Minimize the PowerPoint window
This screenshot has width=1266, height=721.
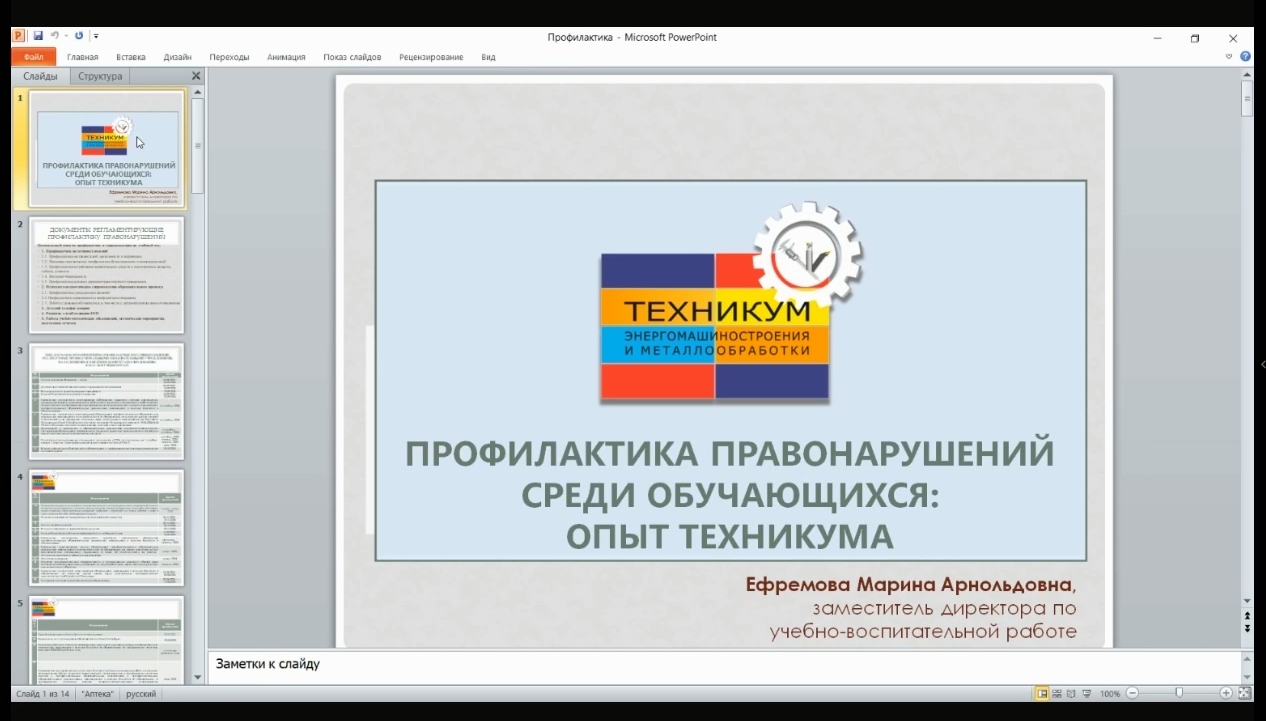[1158, 38]
